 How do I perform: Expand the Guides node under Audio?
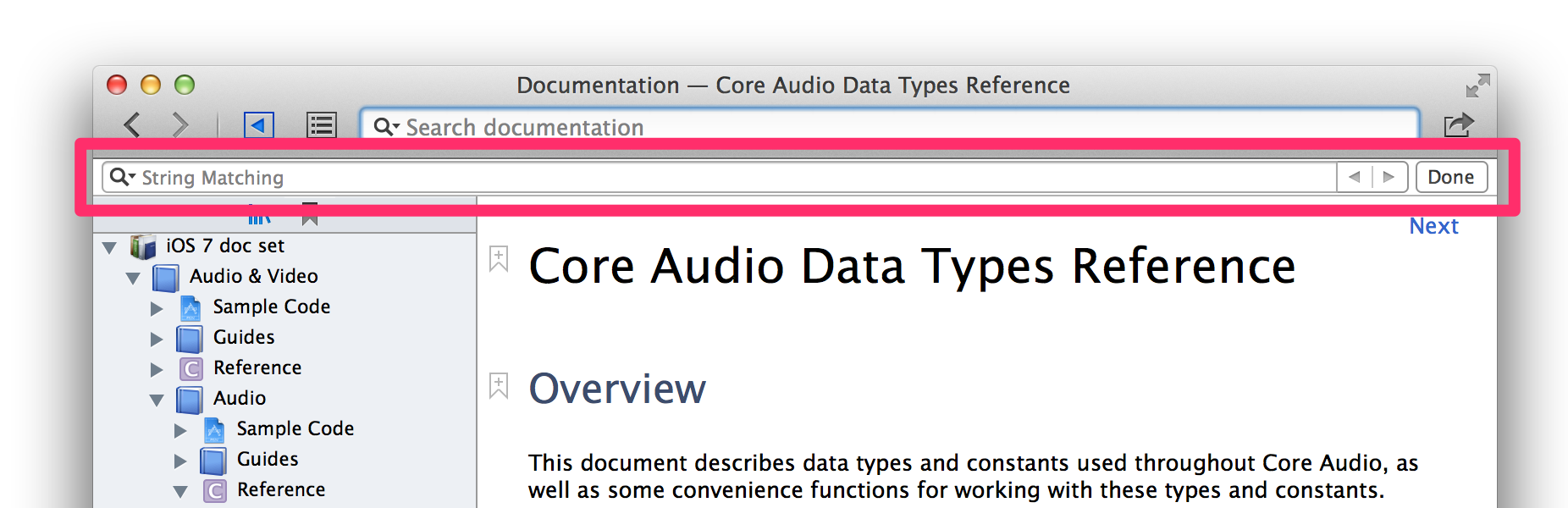(180, 461)
